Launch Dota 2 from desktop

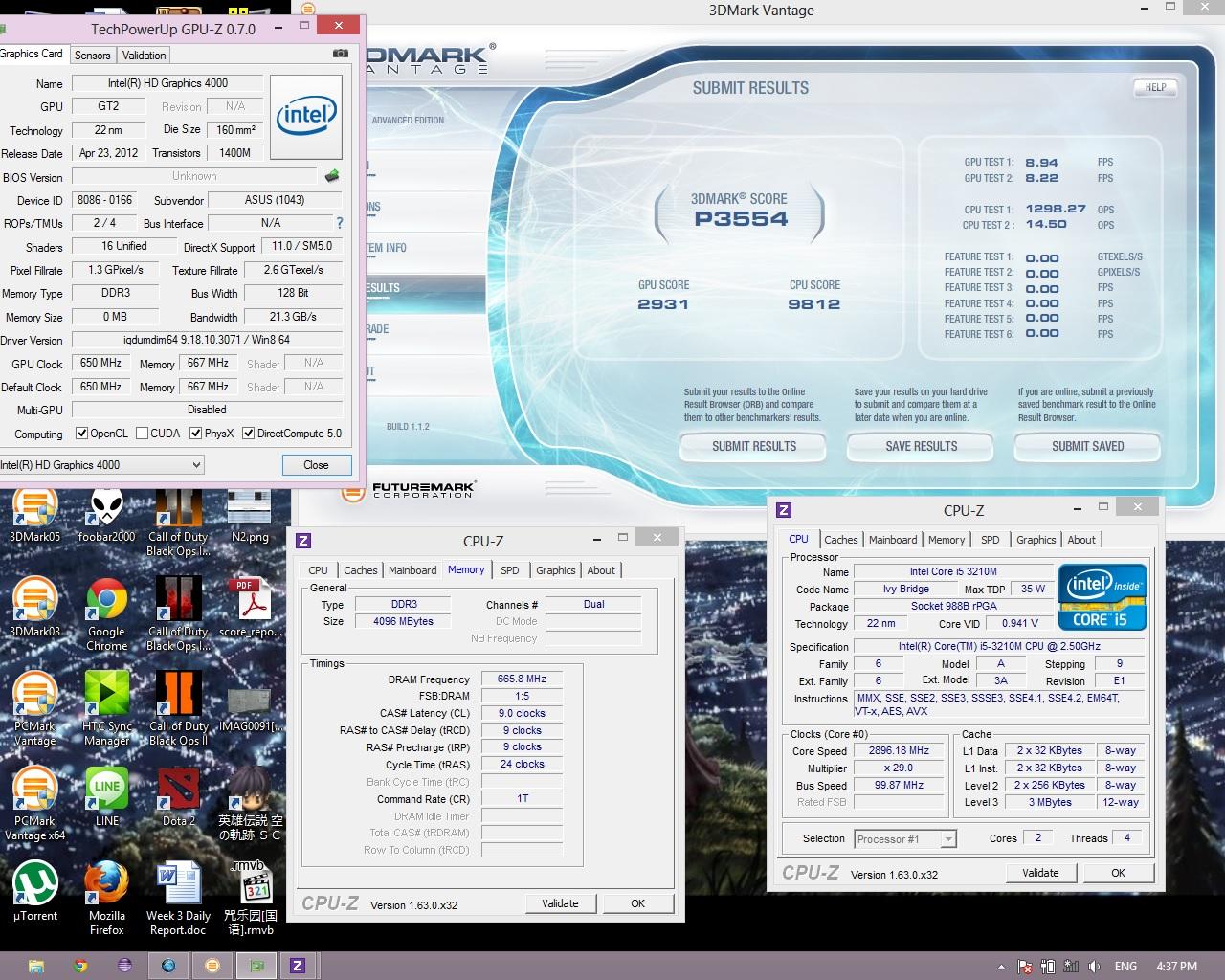(178, 797)
